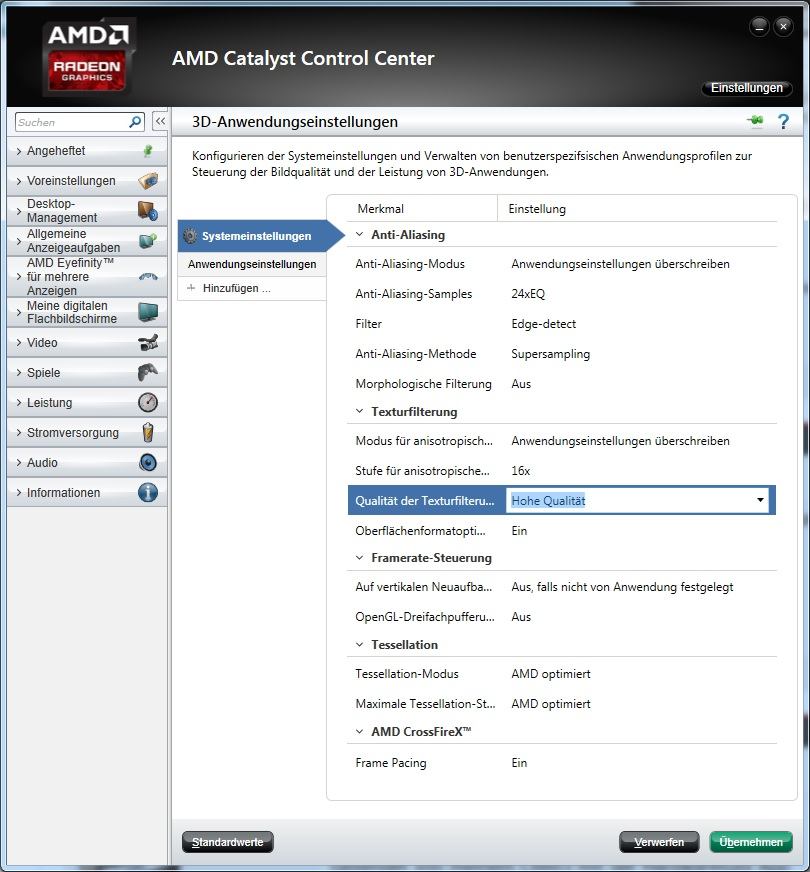Expand the Angeheftet sidebar section

pyautogui.click(x=19, y=151)
